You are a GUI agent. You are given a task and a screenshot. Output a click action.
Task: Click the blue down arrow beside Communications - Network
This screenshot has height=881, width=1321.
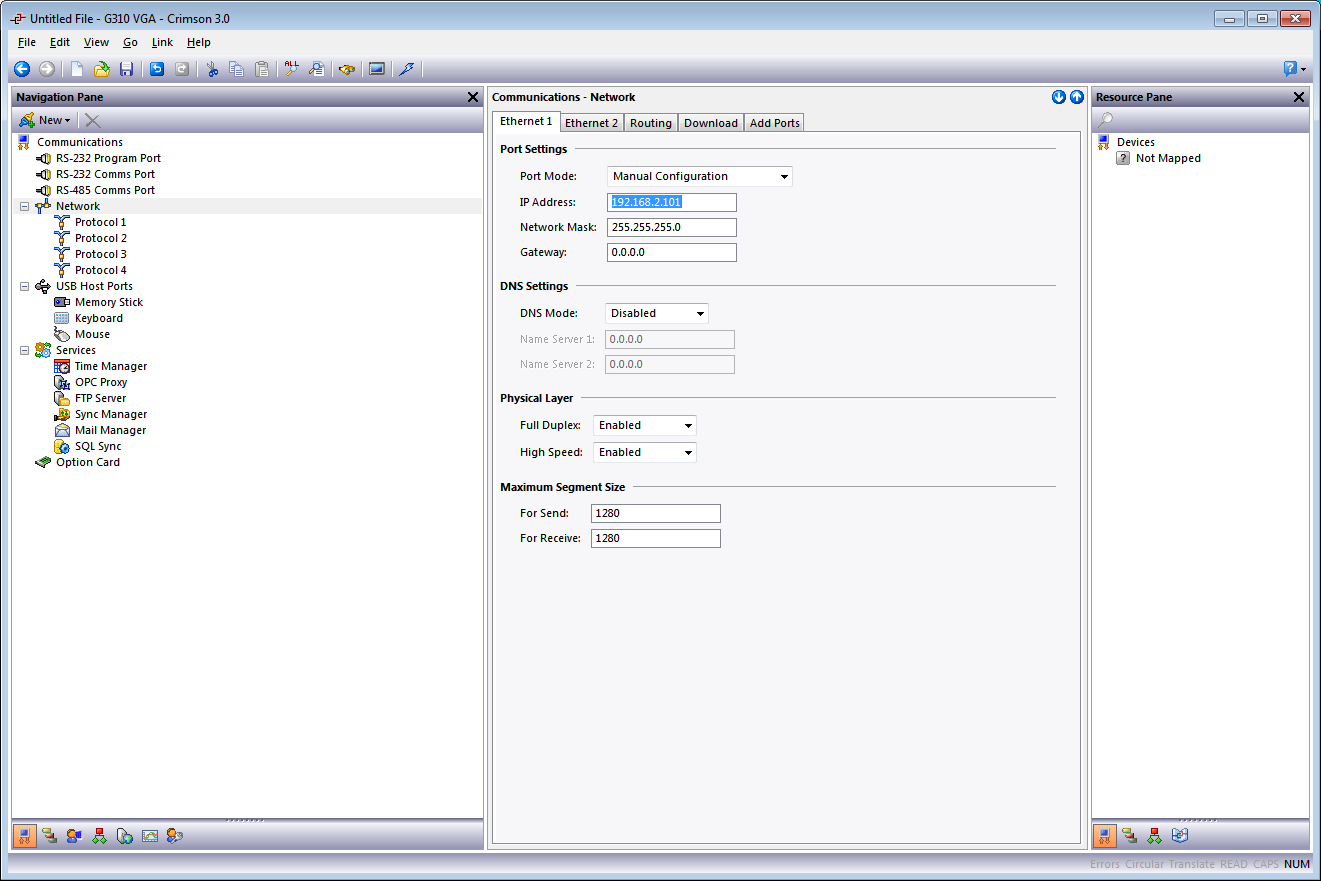tap(1059, 97)
